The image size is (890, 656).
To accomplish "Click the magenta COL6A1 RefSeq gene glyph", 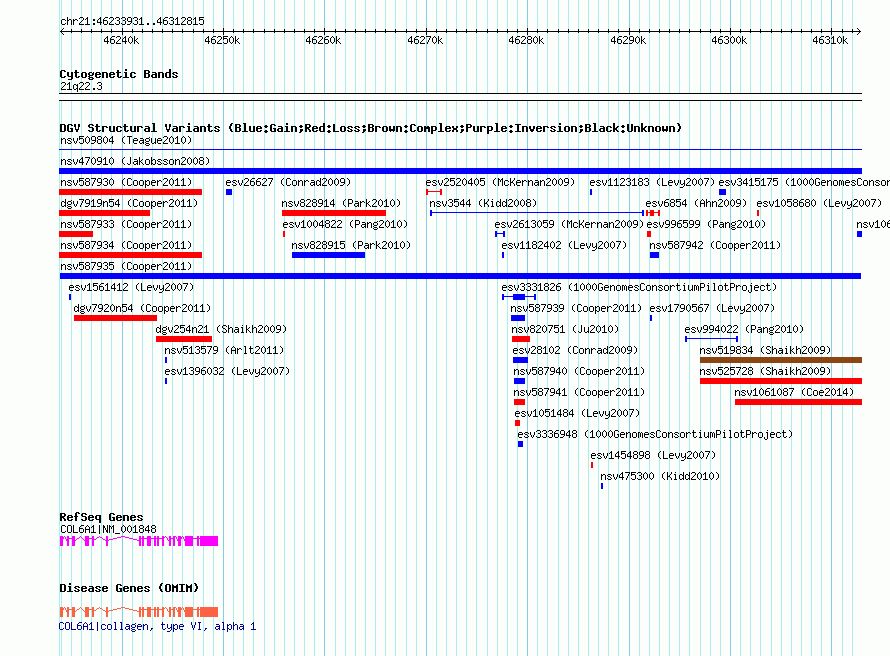I will pyautogui.click(x=138, y=541).
